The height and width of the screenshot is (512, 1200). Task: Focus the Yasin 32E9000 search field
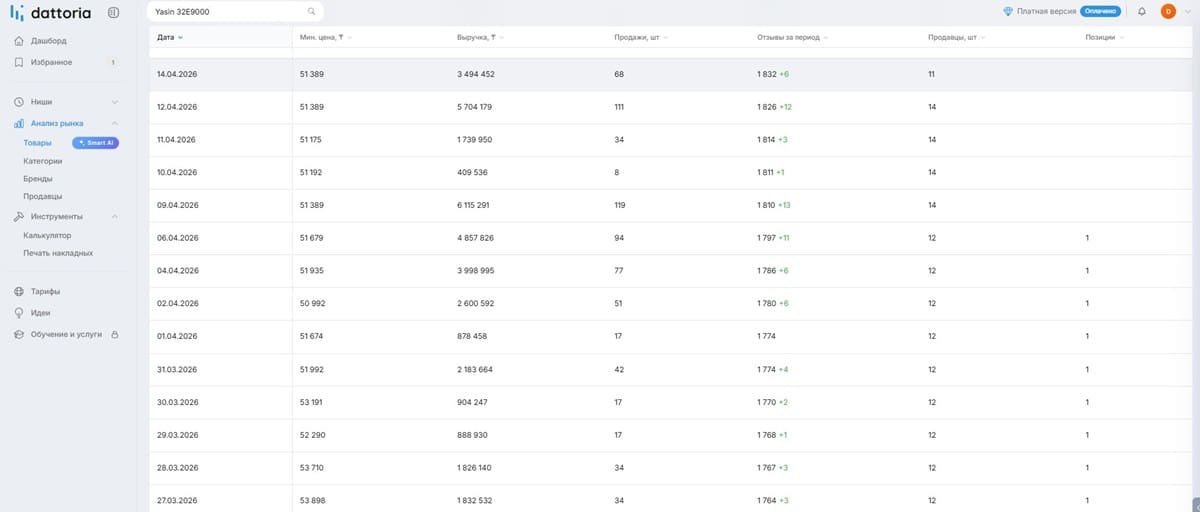click(x=235, y=12)
